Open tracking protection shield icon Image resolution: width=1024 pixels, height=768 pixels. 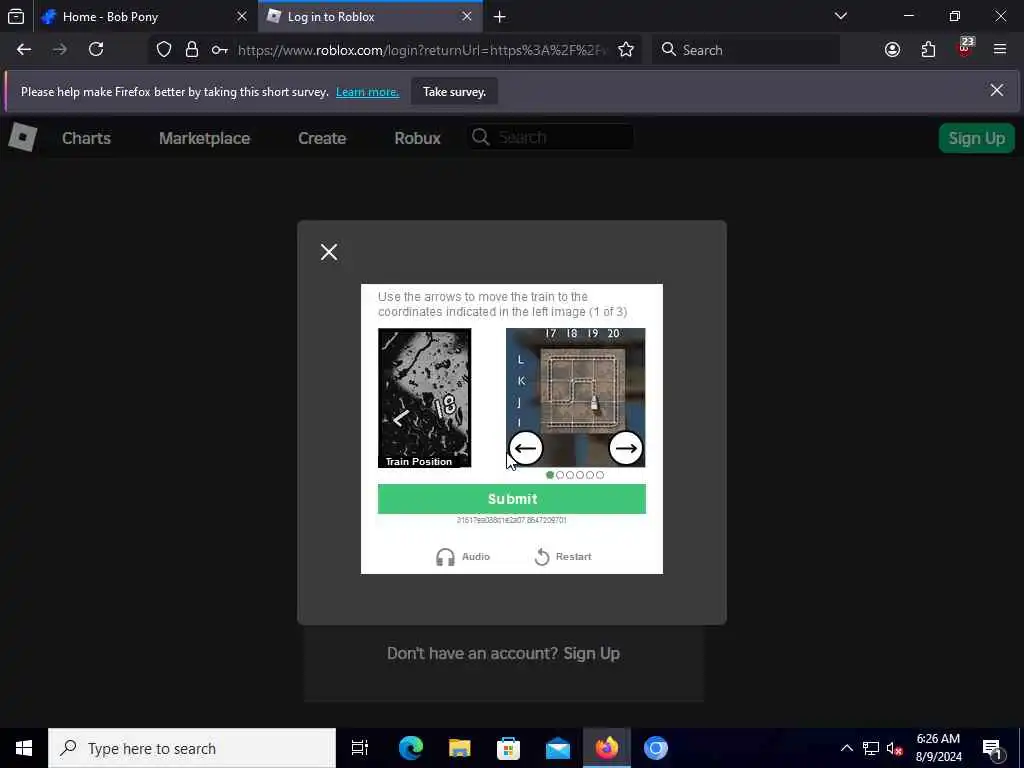point(164,50)
